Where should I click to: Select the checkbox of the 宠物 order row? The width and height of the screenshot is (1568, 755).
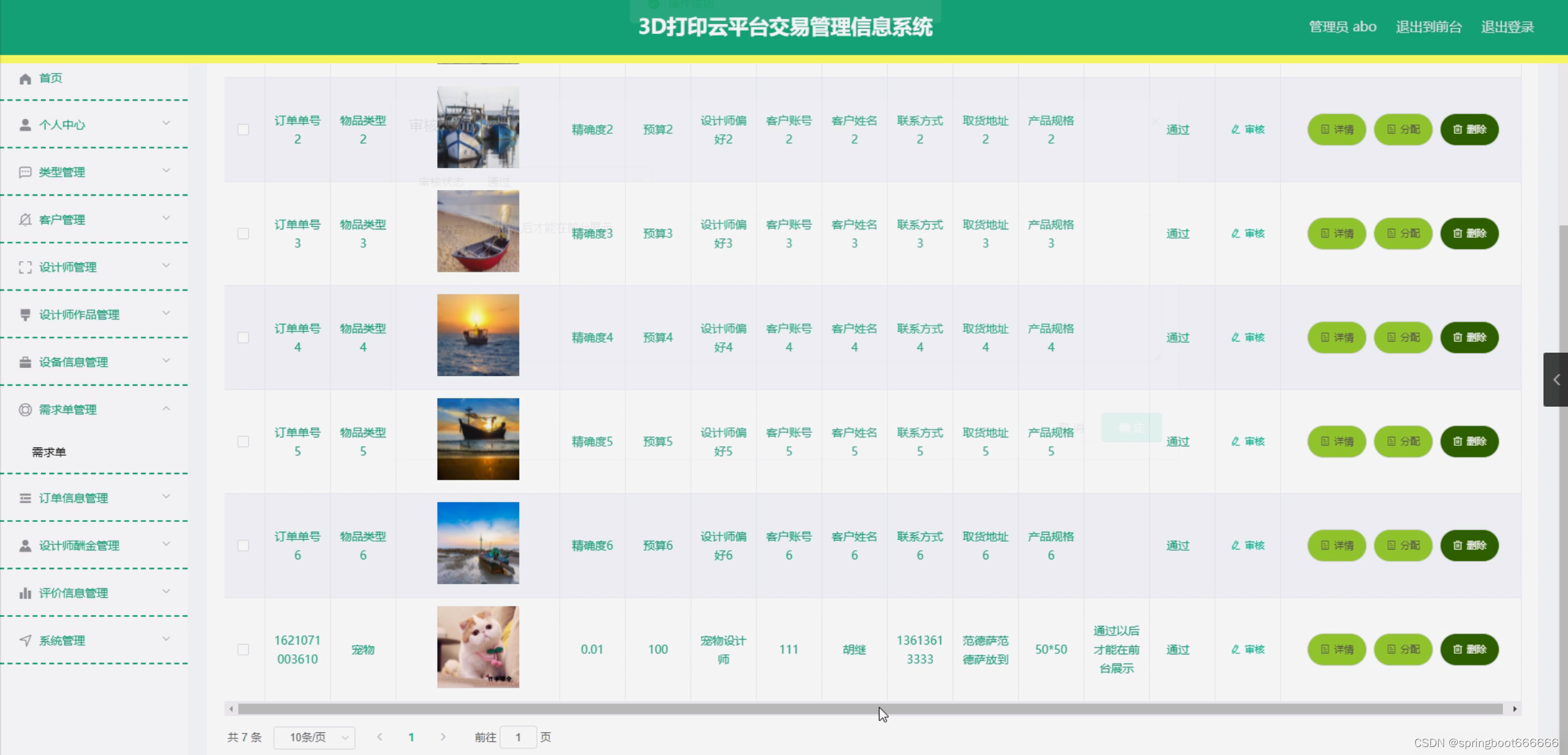coord(243,650)
